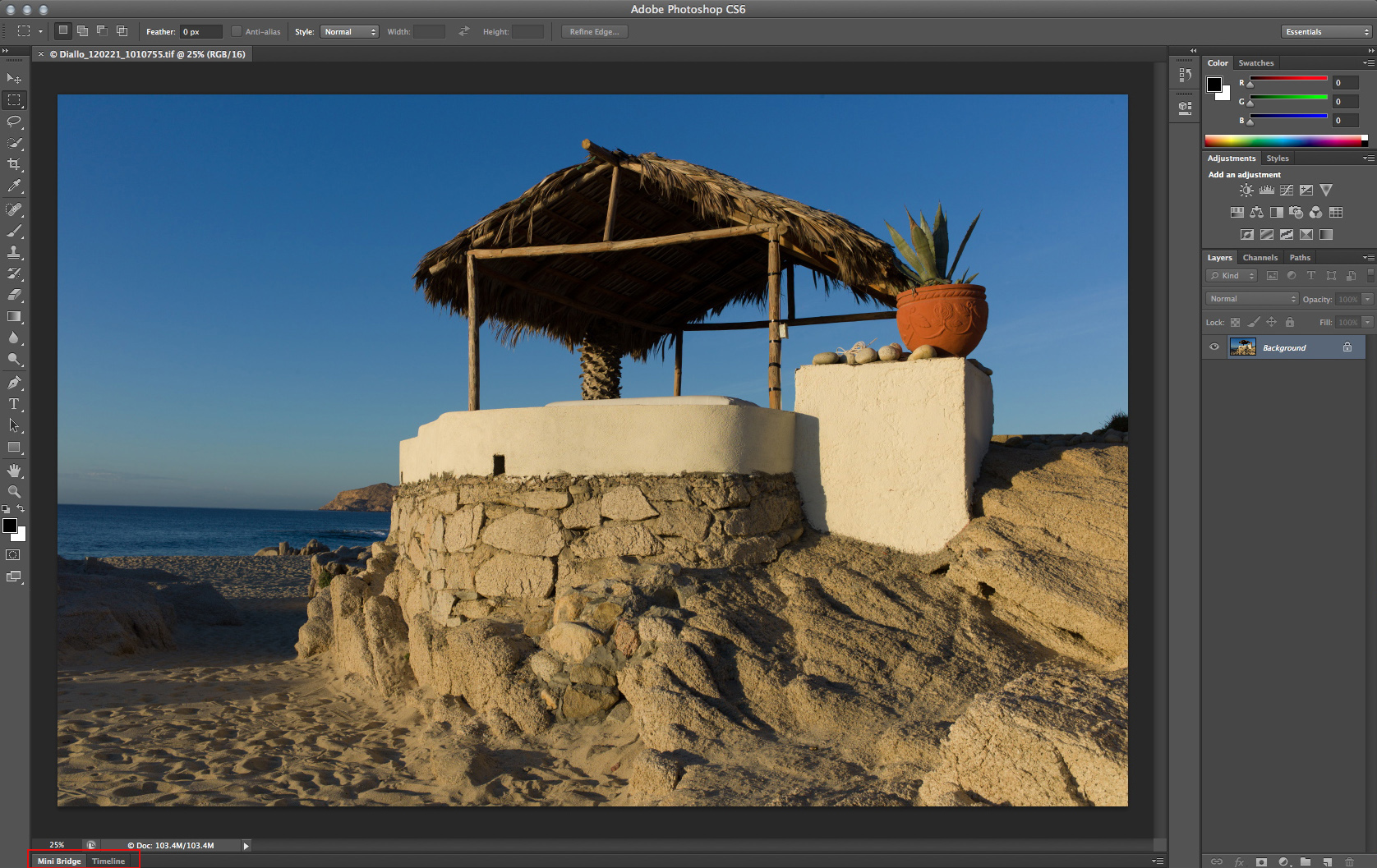Open the tool preset picker arrow
This screenshot has width=1377, height=868.
pos(40,32)
